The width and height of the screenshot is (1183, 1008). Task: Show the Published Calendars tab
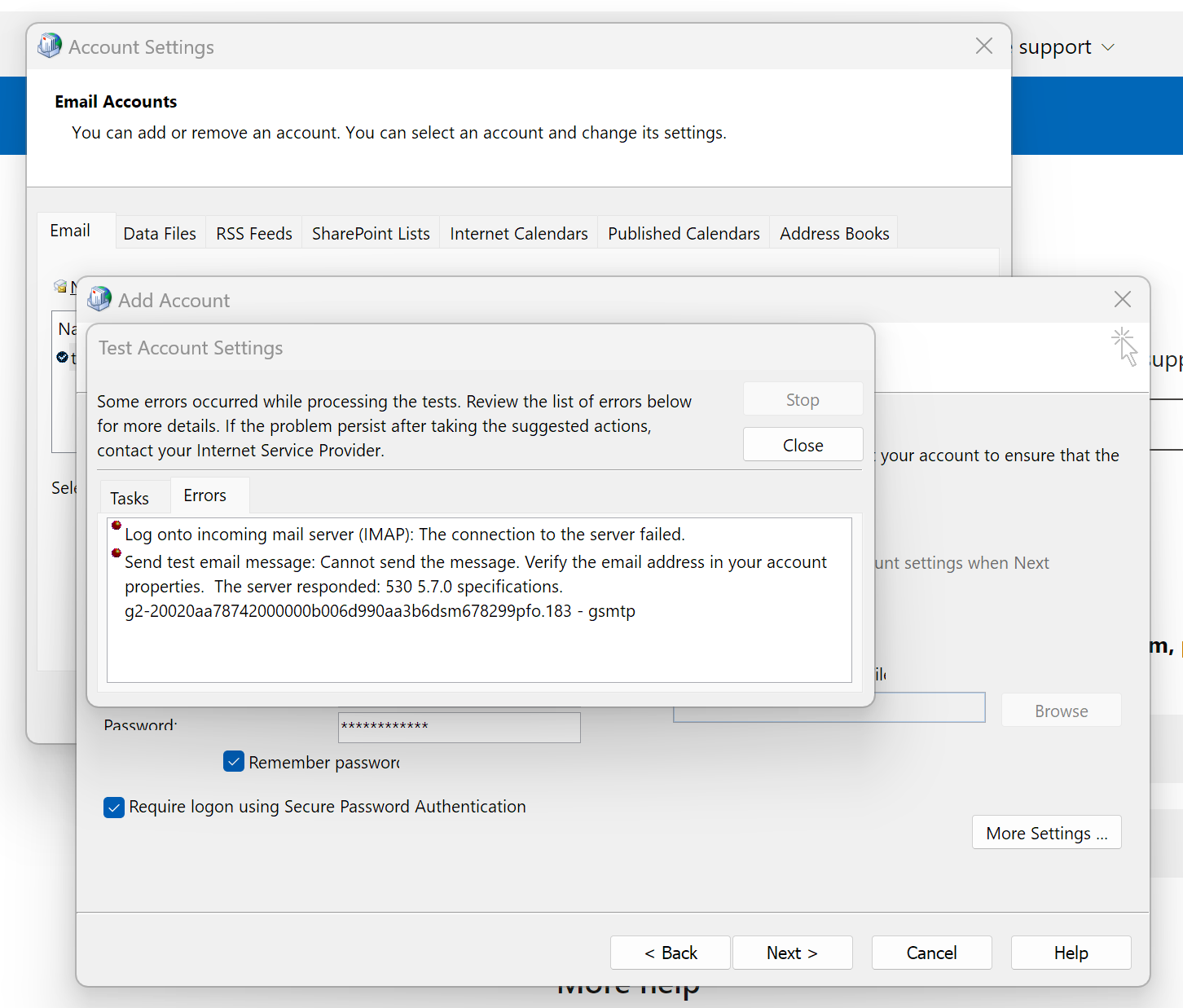point(684,234)
